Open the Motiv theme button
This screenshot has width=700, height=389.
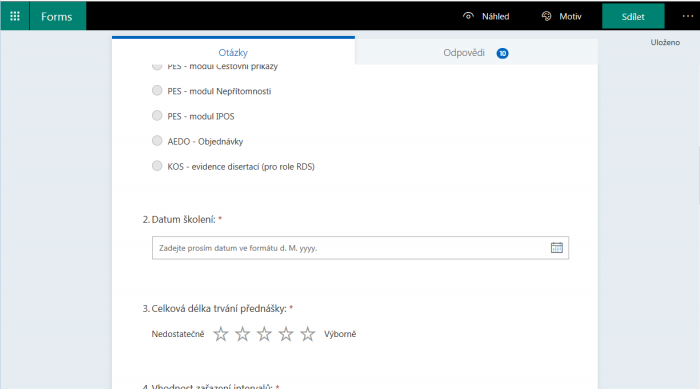coord(562,16)
